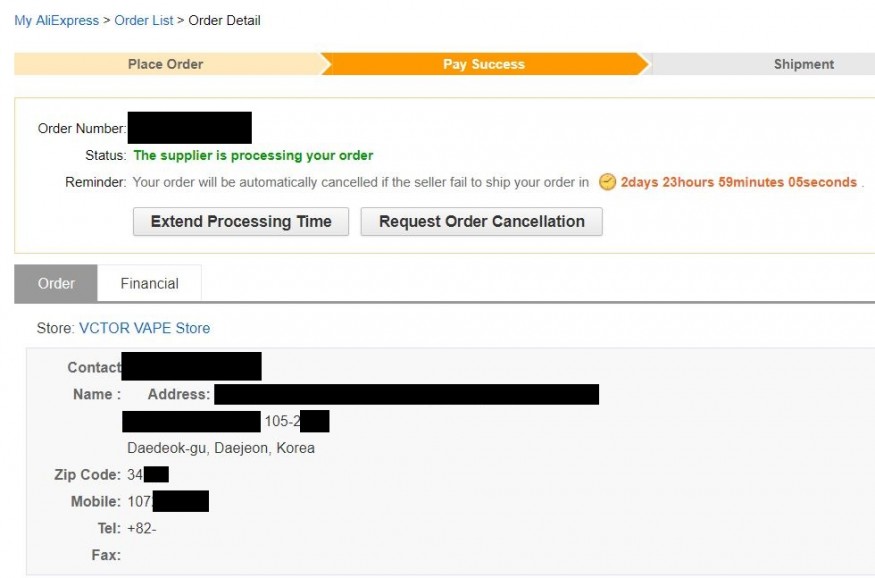Click the remaining time countdown text
875x578 pixels.
738,182
